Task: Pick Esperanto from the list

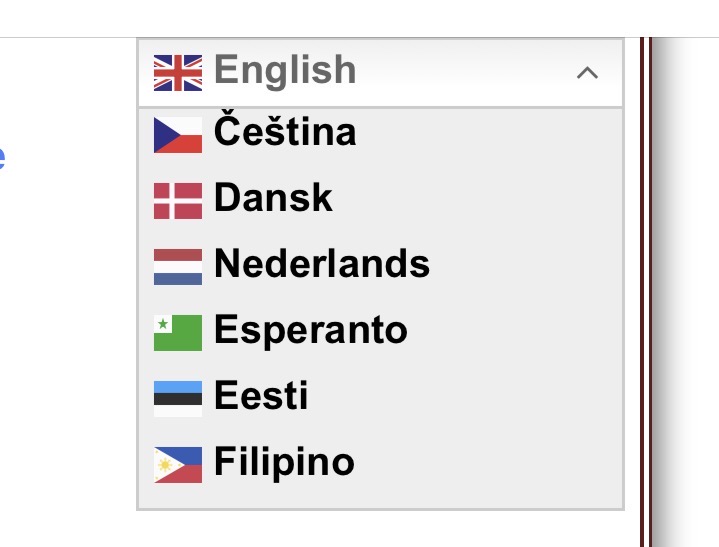Action: tap(311, 331)
